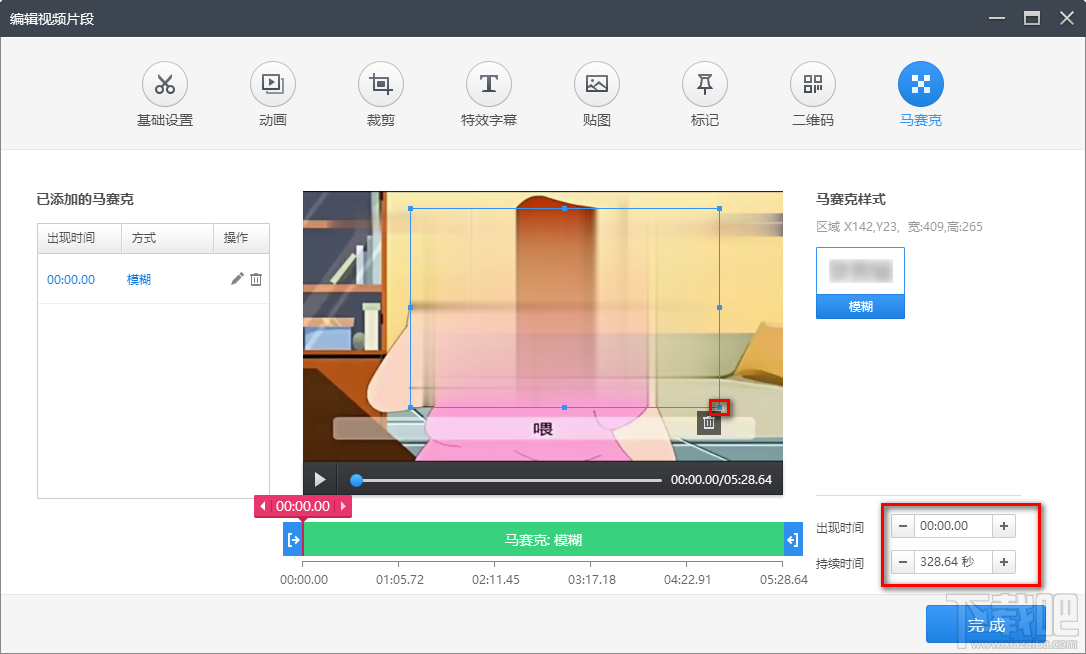This screenshot has width=1086, height=654.
Task: Select the 标记 marker tool
Action: [x=704, y=93]
